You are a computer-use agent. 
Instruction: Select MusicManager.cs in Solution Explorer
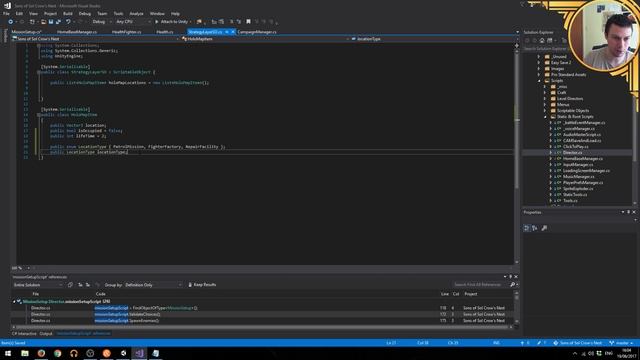coord(579,177)
